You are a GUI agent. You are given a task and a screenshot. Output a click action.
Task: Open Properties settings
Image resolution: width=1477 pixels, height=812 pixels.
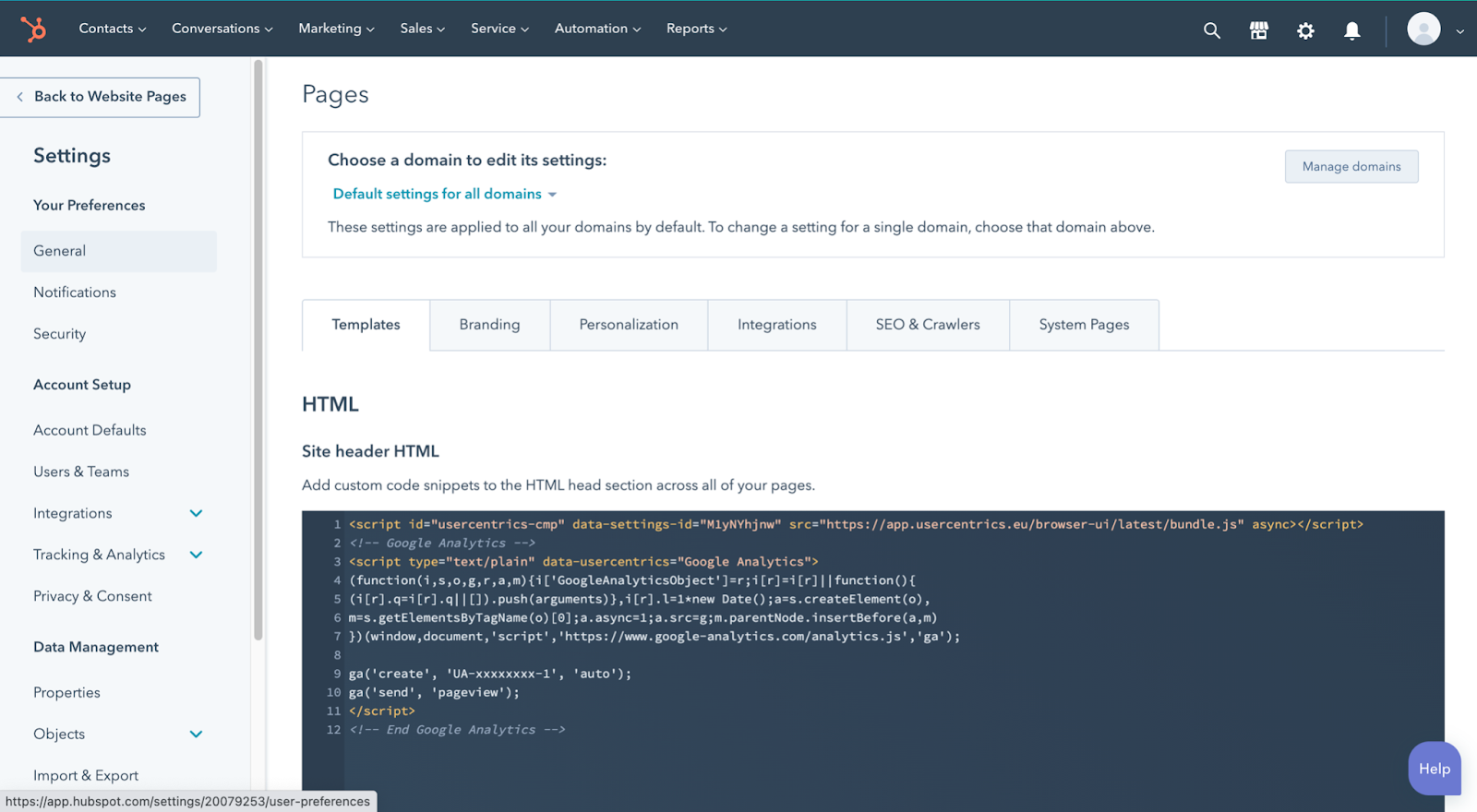[x=66, y=693]
